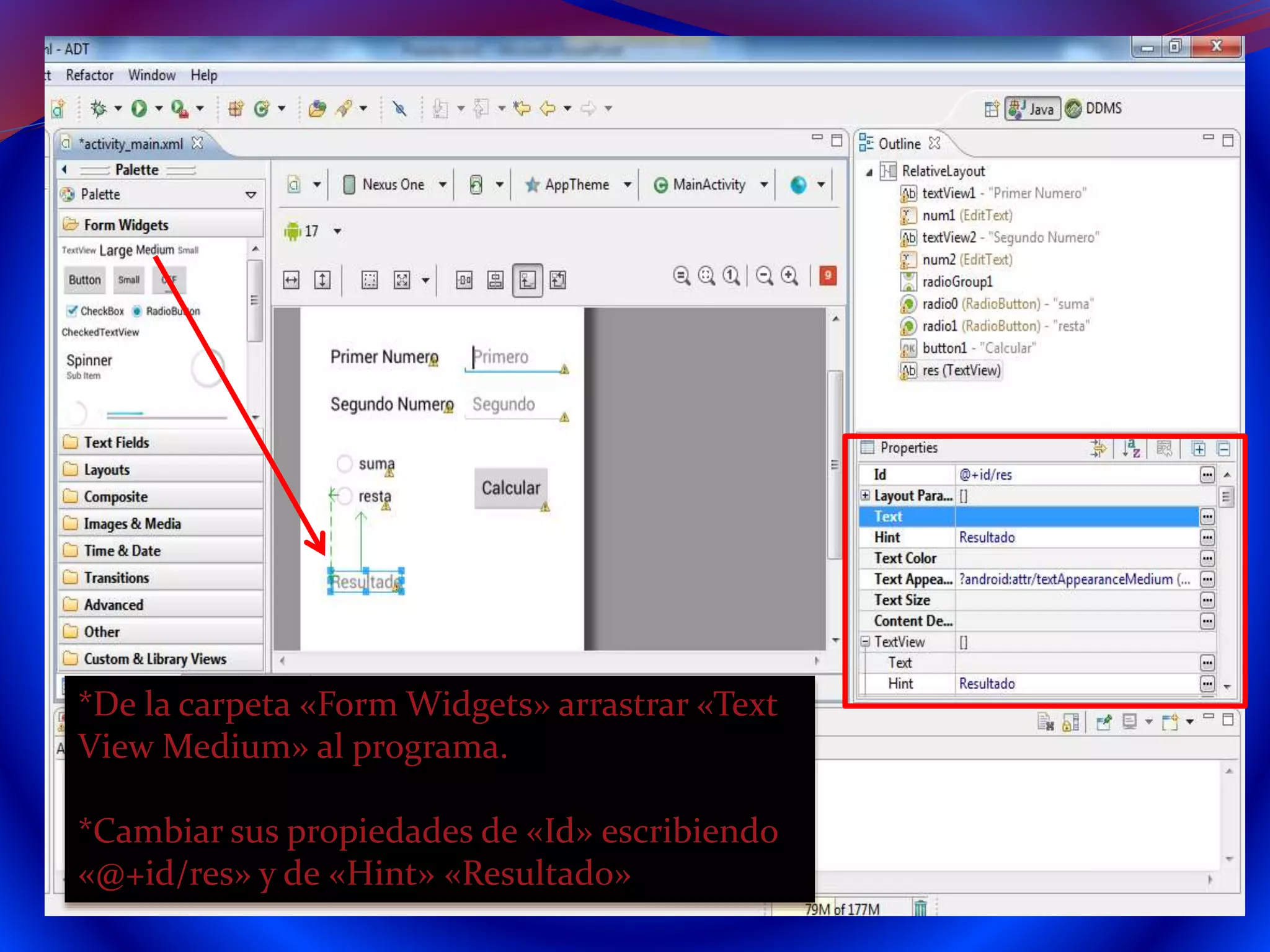Select button1 Calcular in Outline
This screenshot has width=1270, height=952.
[x=967, y=348]
